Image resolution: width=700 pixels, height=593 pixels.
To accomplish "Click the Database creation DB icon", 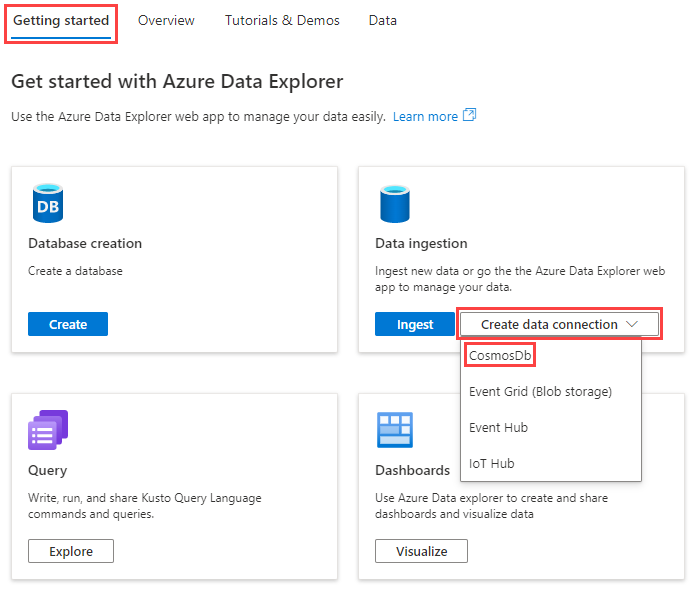I will [x=48, y=204].
